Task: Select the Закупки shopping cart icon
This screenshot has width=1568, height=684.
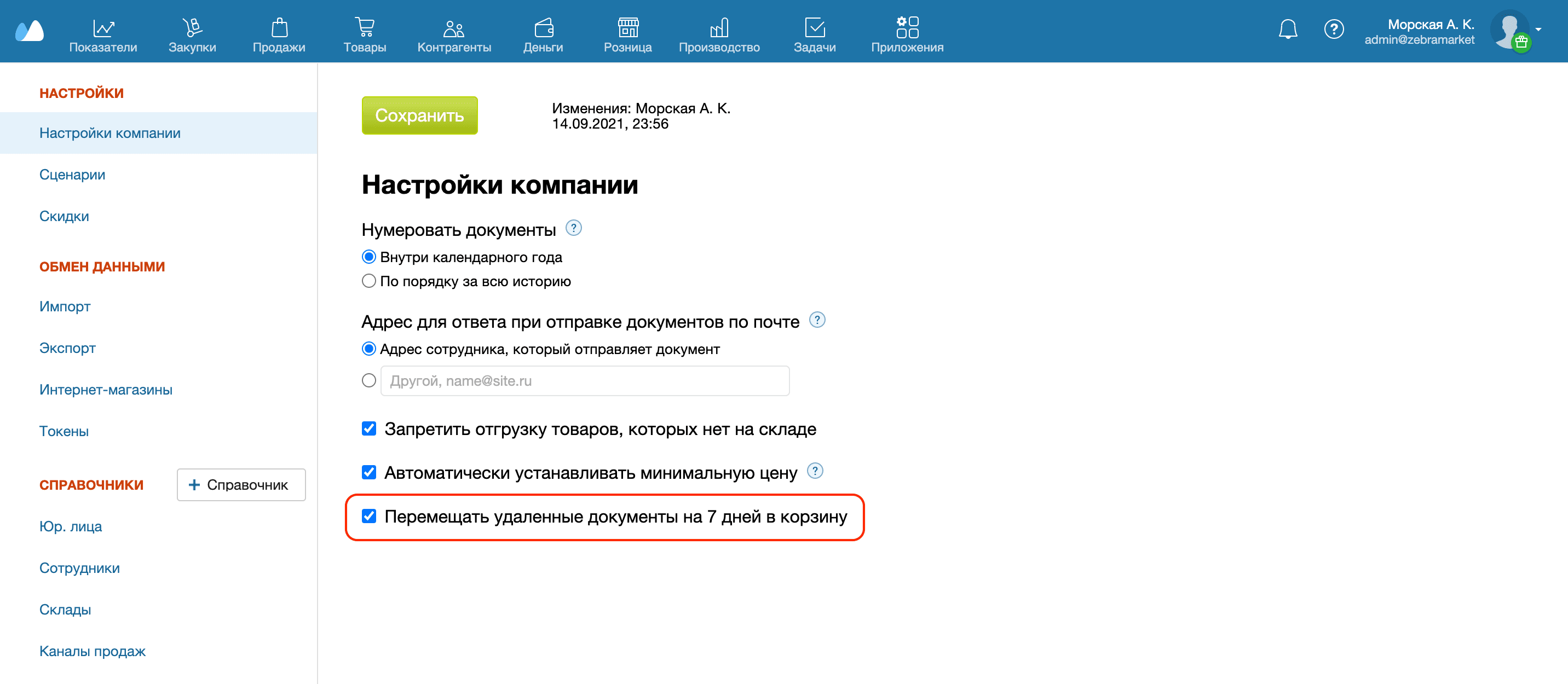Action: coord(192,27)
